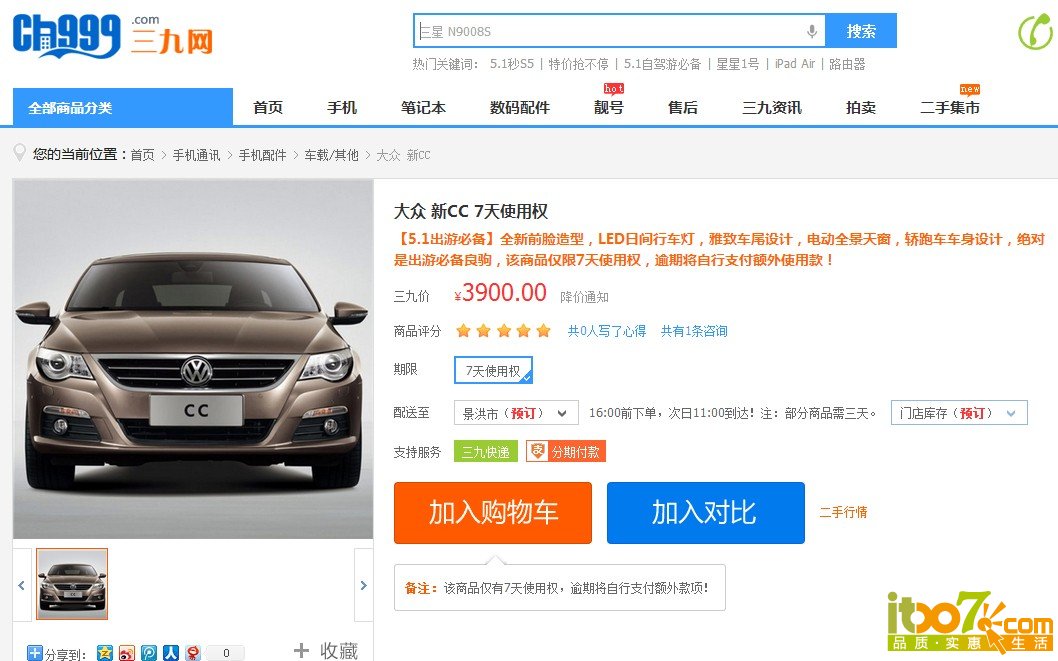Screen dimensions: 1058x661
Task: Click the 三九快递 delivery badge
Action: point(486,451)
